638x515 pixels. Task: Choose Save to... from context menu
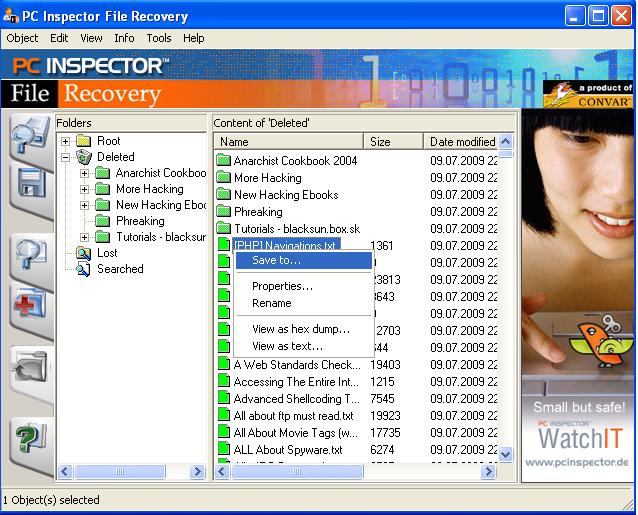pyautogui.click(x=304, y=260)
